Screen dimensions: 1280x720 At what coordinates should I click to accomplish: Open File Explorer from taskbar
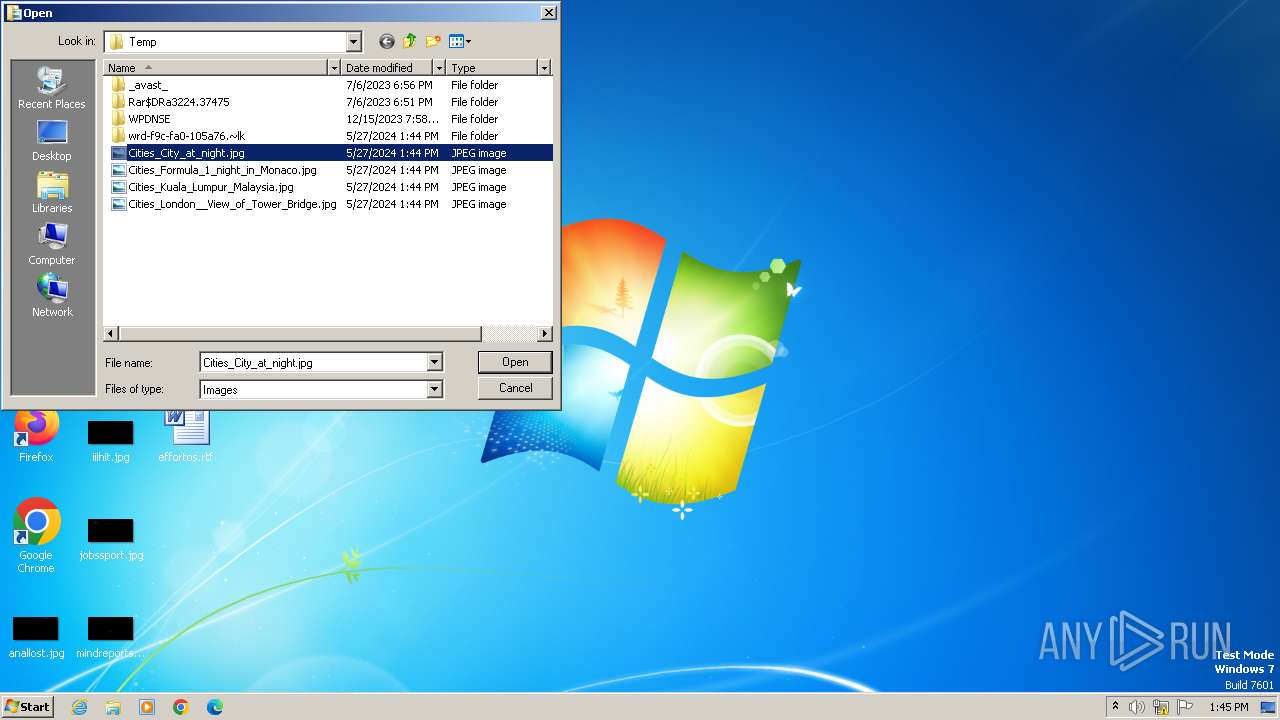pos(113,707)
